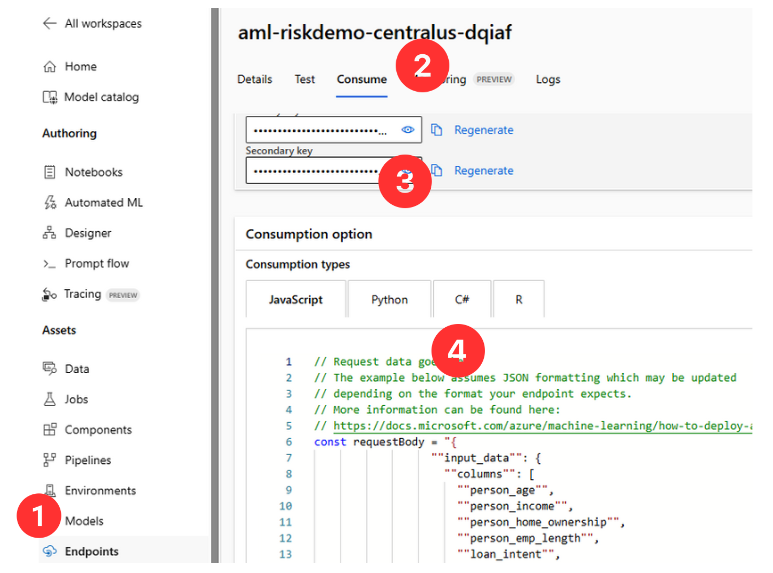Show the primary key with eye icon
This screenshot has height=573, width=773.
tap(408, 130)
